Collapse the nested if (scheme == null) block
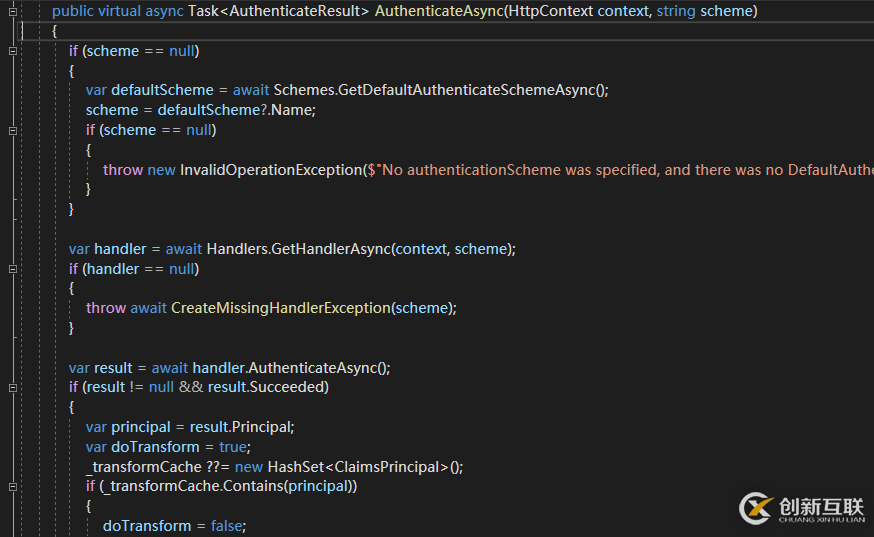Screen dimensions: 874x537 [x=13, y=130]
